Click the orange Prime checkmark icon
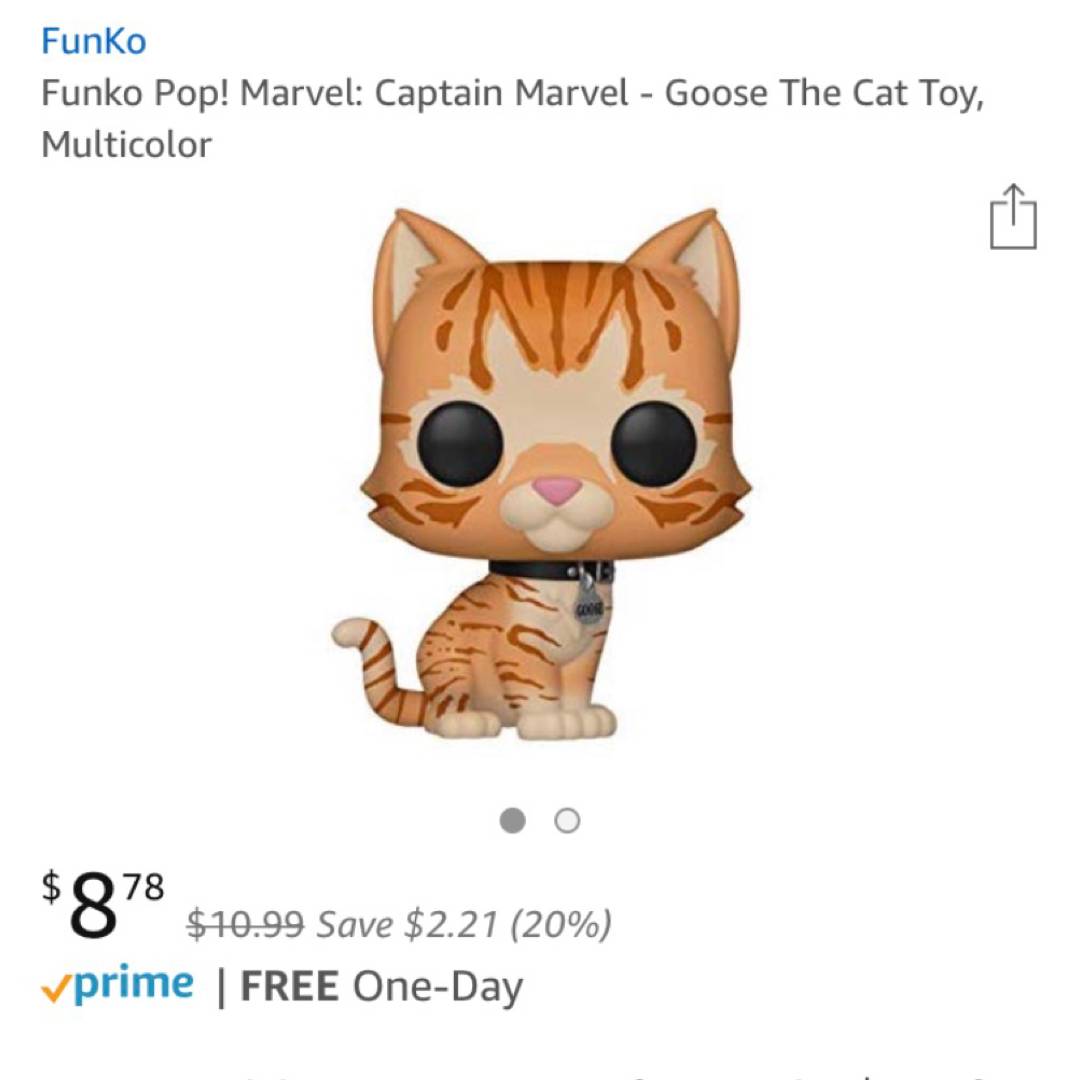1080x1080 pixels. (55, 988)
